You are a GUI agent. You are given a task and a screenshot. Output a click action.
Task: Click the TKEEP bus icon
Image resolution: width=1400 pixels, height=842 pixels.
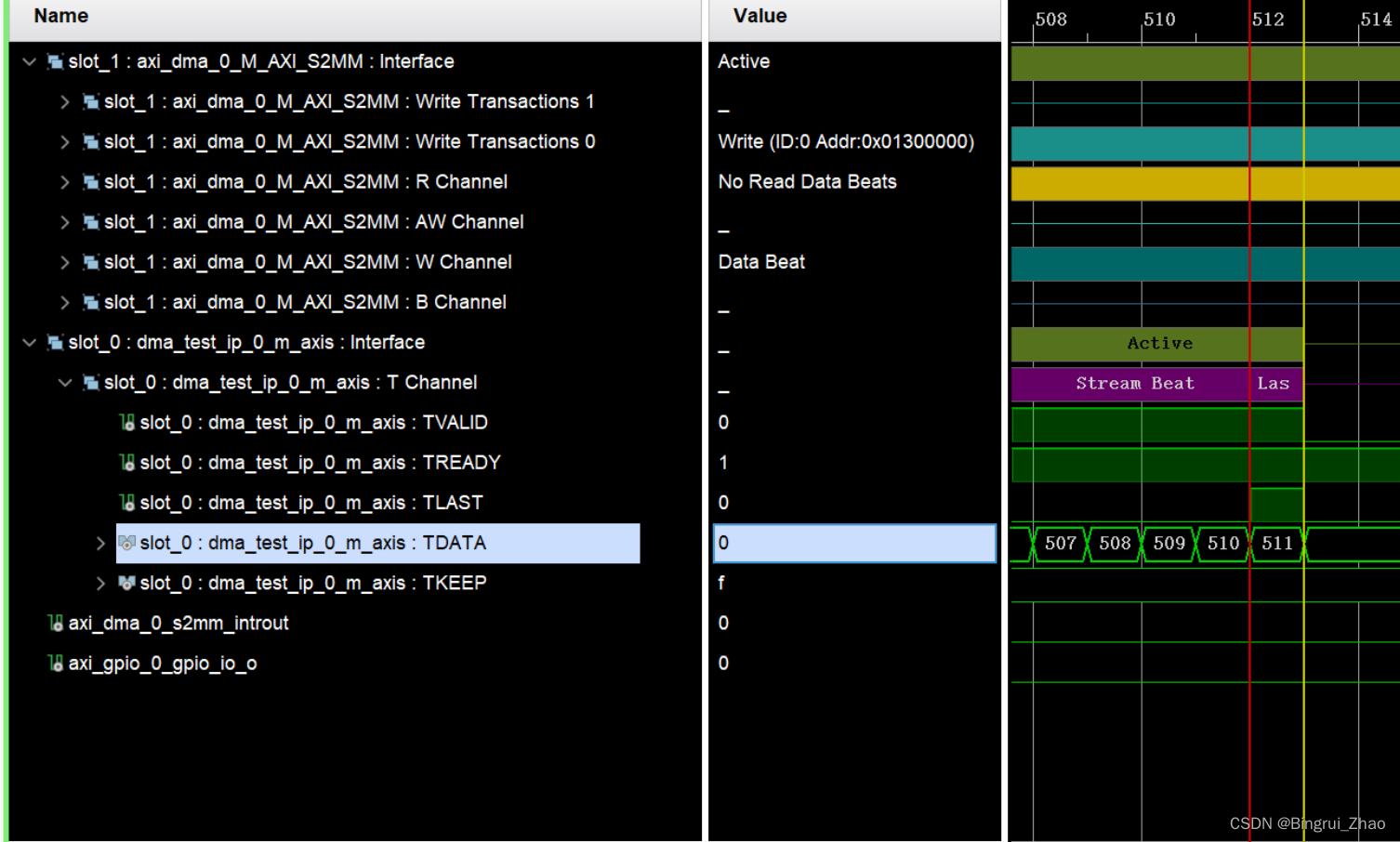click(x=127, y=583)
